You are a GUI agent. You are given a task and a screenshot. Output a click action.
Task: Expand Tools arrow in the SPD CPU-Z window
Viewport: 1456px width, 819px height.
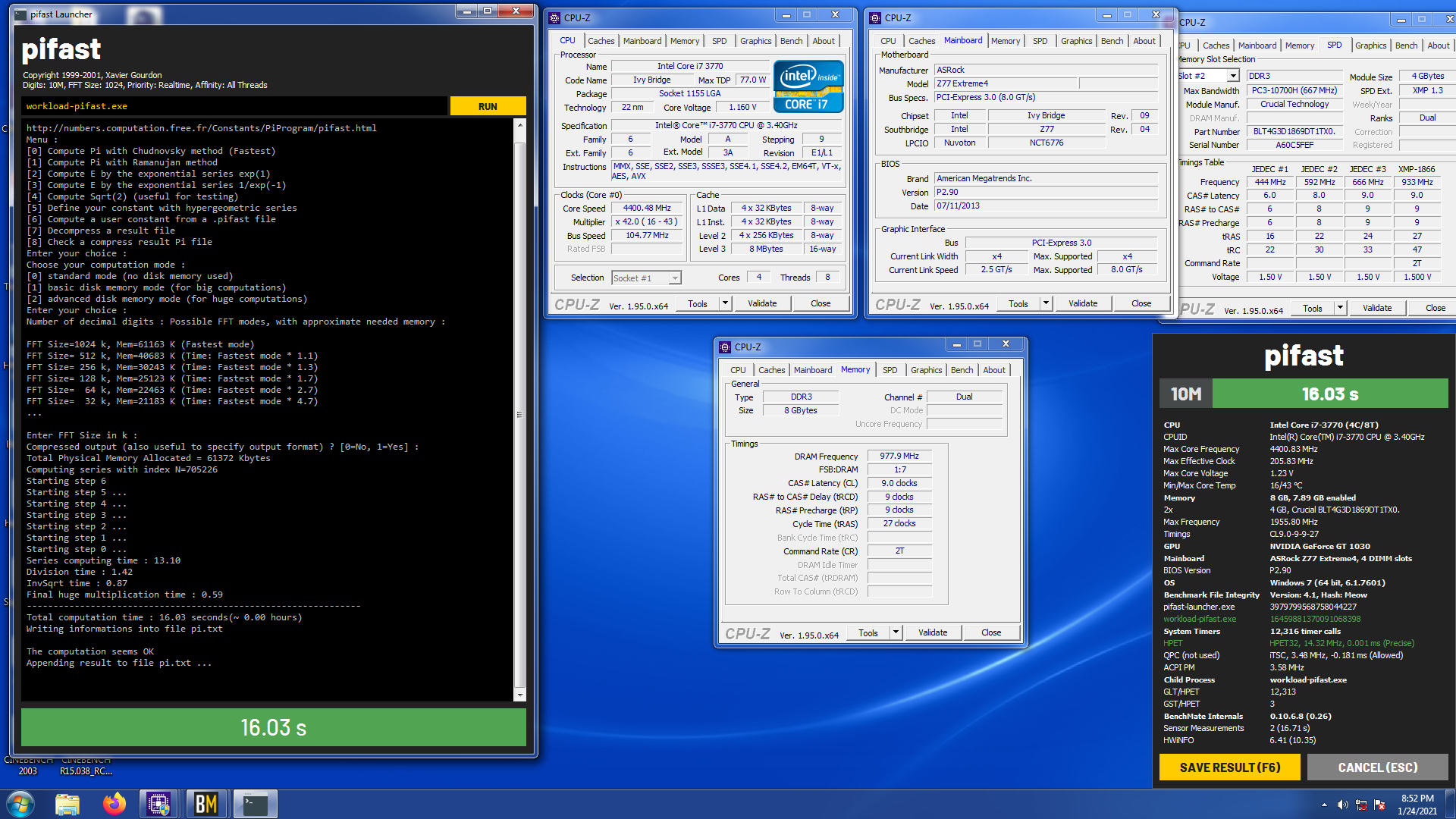pyautogui.click(x=1340, y=308)
